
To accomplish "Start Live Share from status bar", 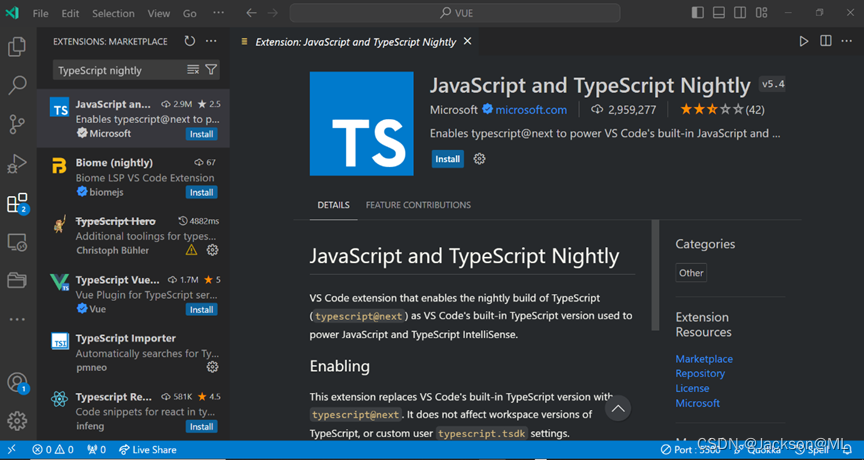I will (148, 450).
